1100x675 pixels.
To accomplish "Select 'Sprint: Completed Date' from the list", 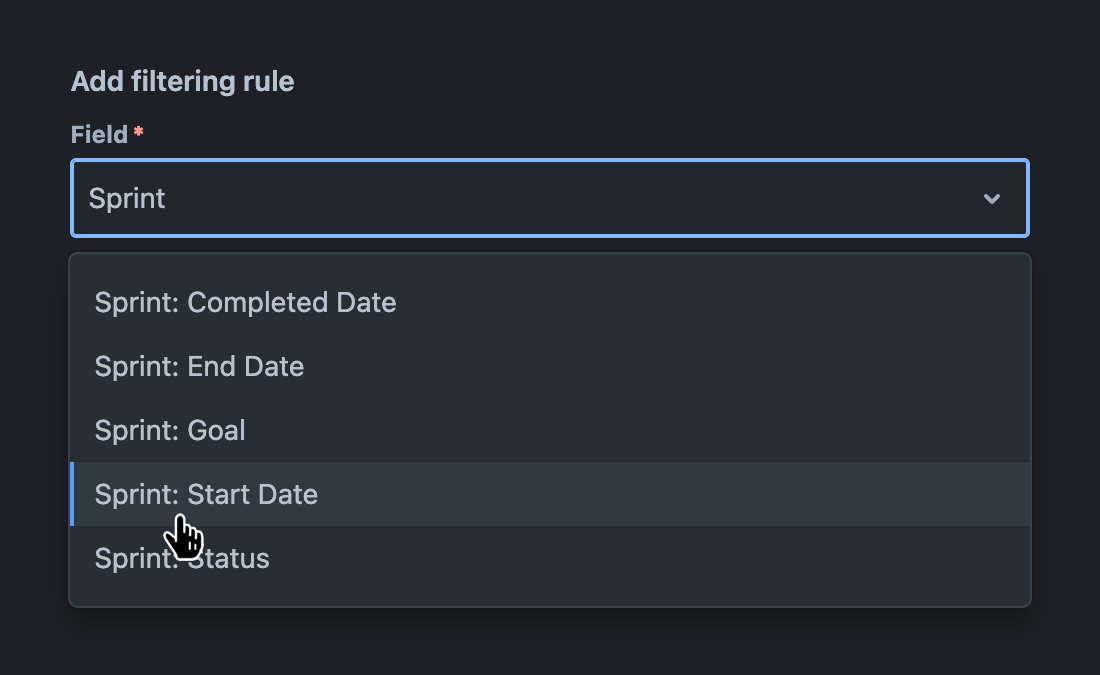I will point(245,302).
